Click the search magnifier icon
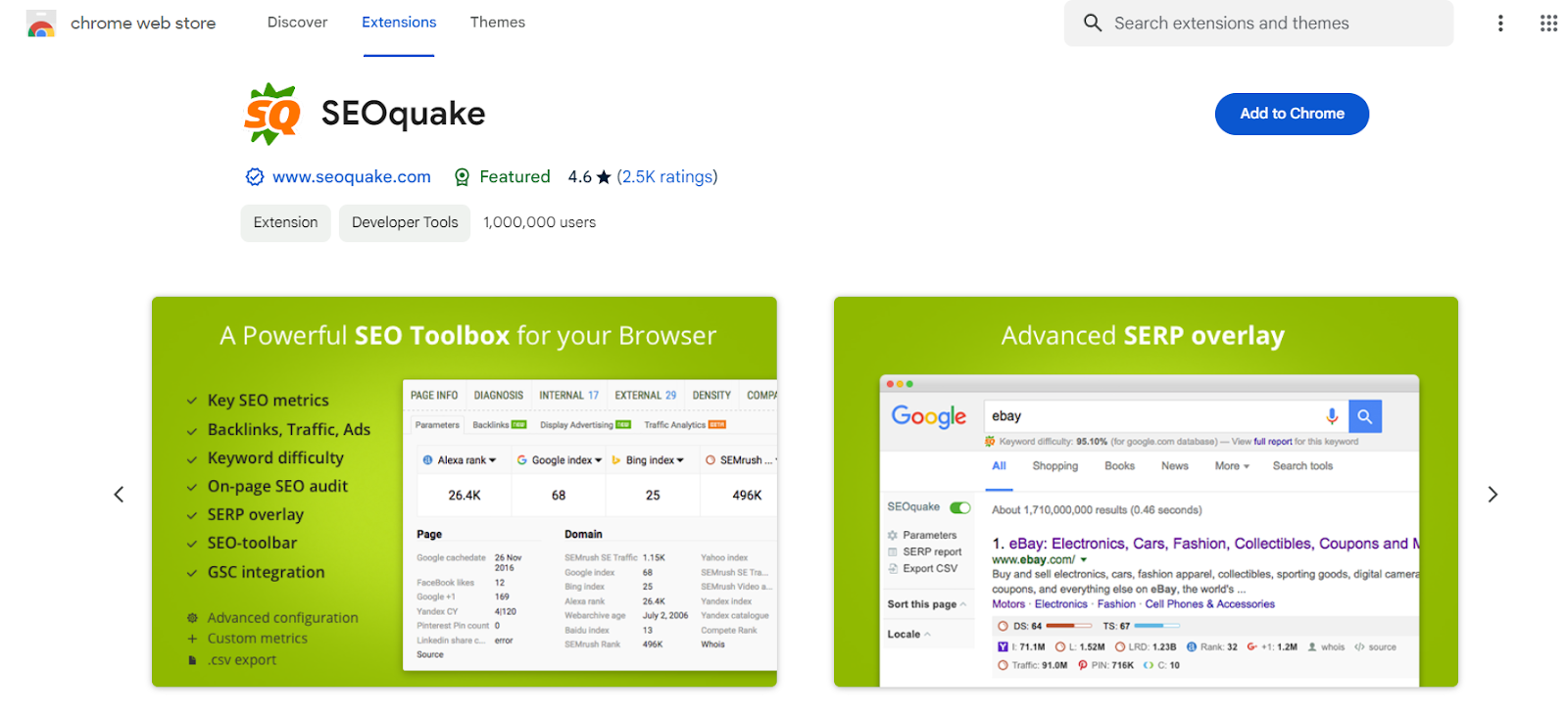Image resolution: width=1568 pixels, height=716 pixels. (1092, 23)
